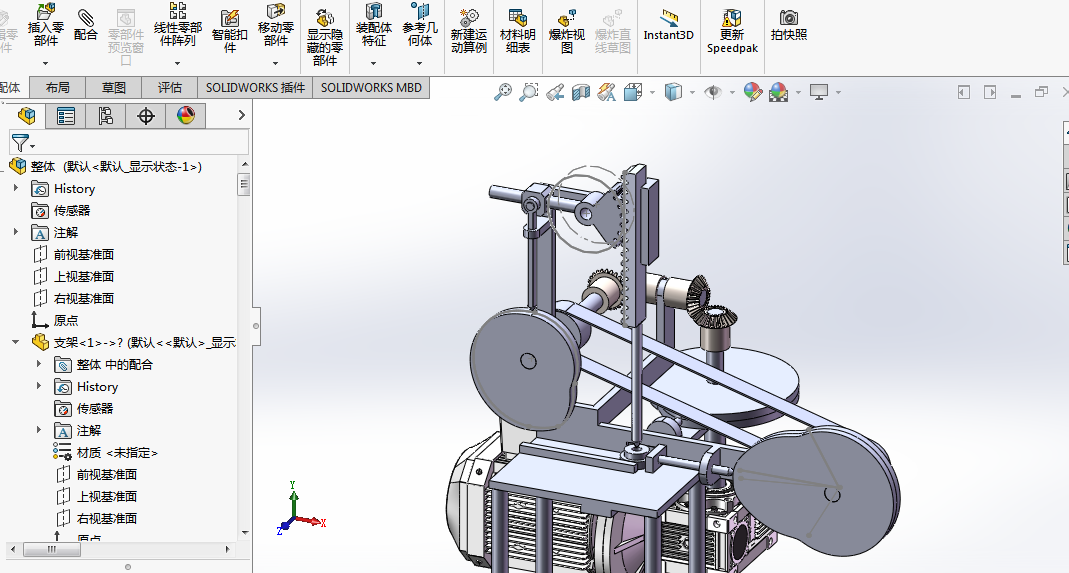
Task: Open the PropertyManager panel tab
Action: (x=66, y=116)
